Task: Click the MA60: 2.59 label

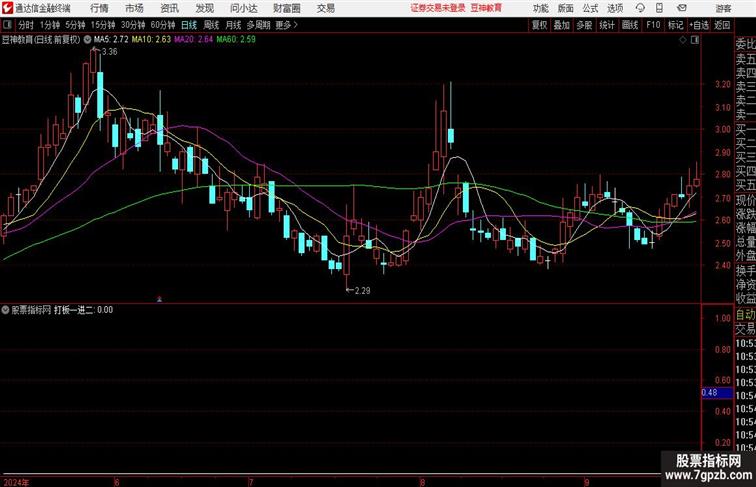Action: pos(236,40)
